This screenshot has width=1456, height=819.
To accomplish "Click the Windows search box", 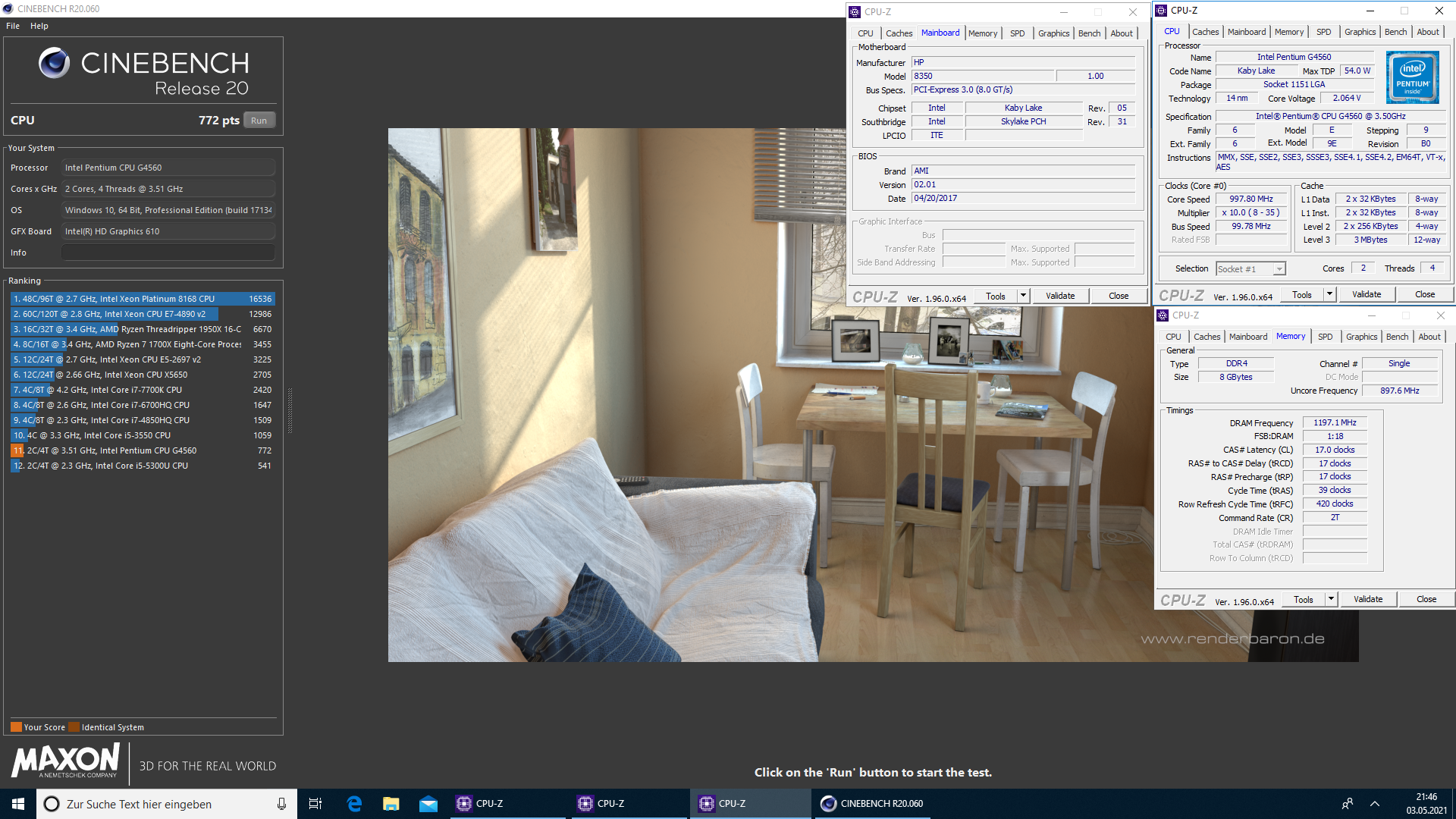I will pos(166,804).
